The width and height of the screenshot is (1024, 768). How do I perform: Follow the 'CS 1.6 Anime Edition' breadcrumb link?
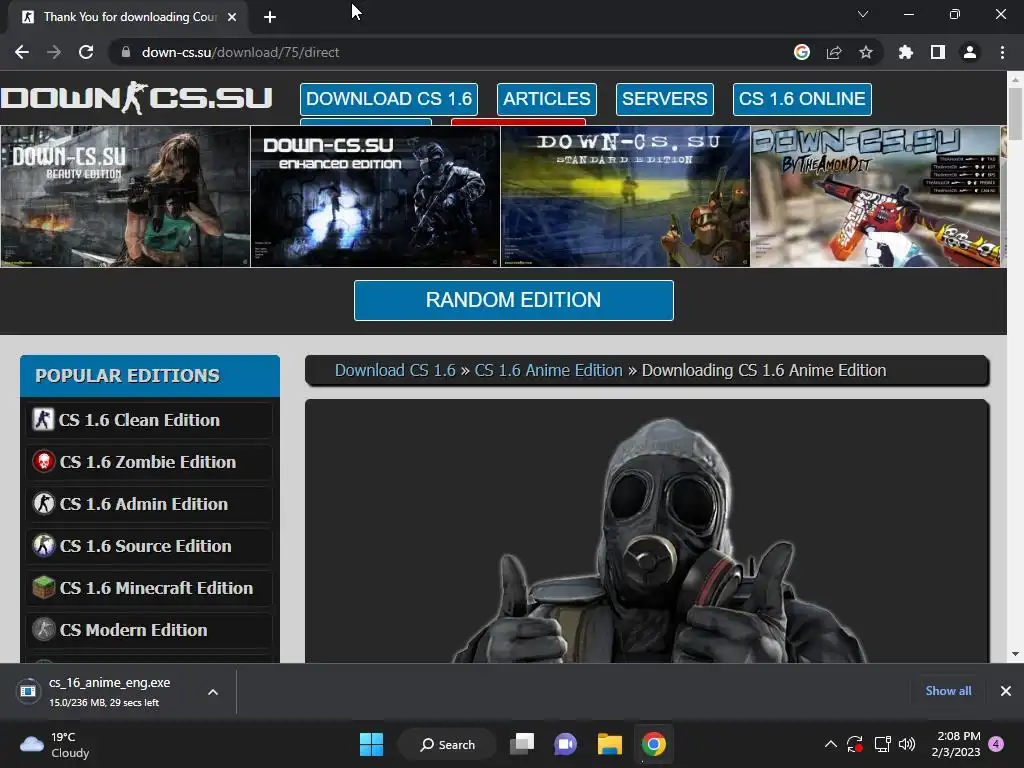548,370
